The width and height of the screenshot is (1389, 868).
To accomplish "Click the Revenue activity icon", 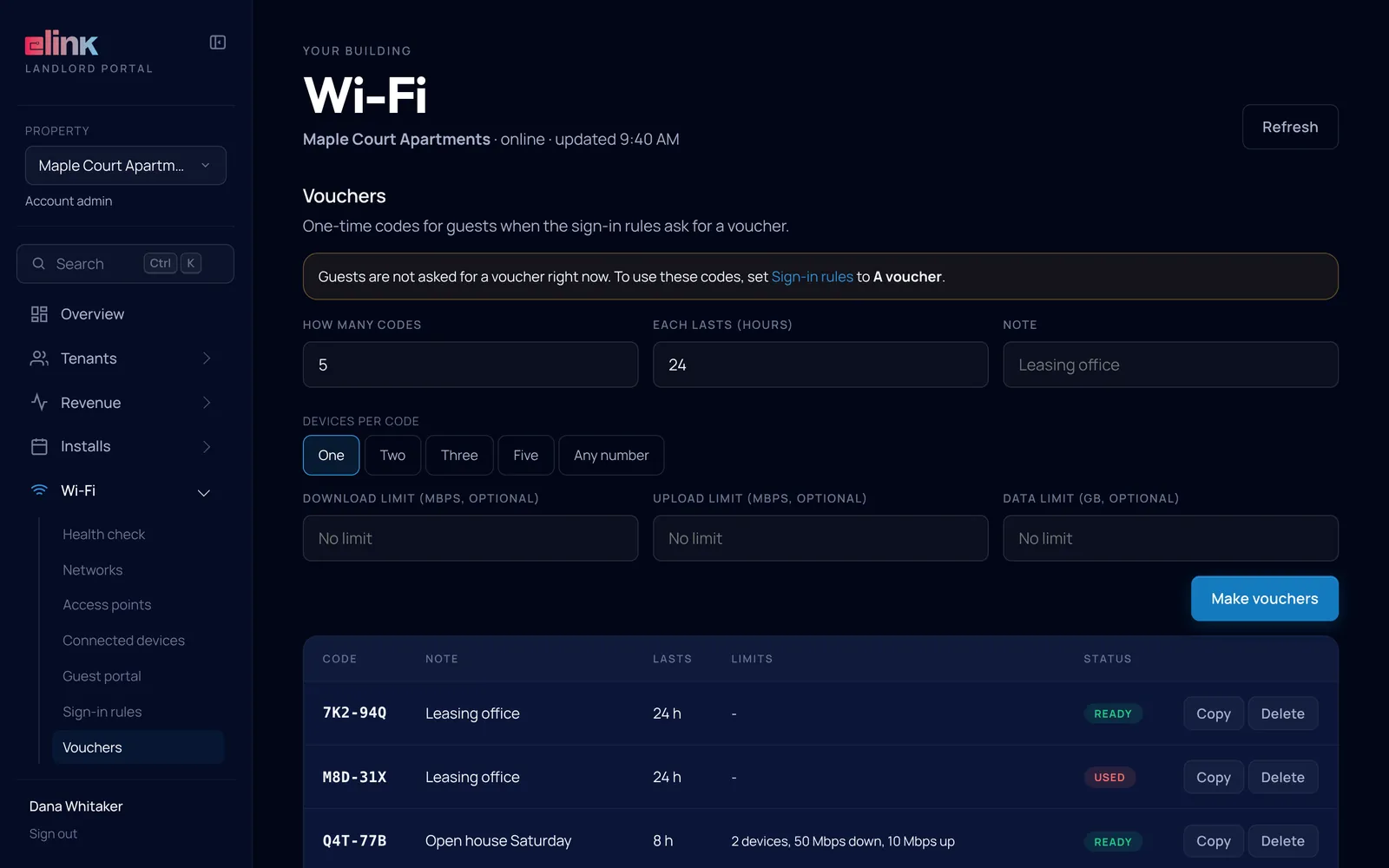I will tap(39, 403).
